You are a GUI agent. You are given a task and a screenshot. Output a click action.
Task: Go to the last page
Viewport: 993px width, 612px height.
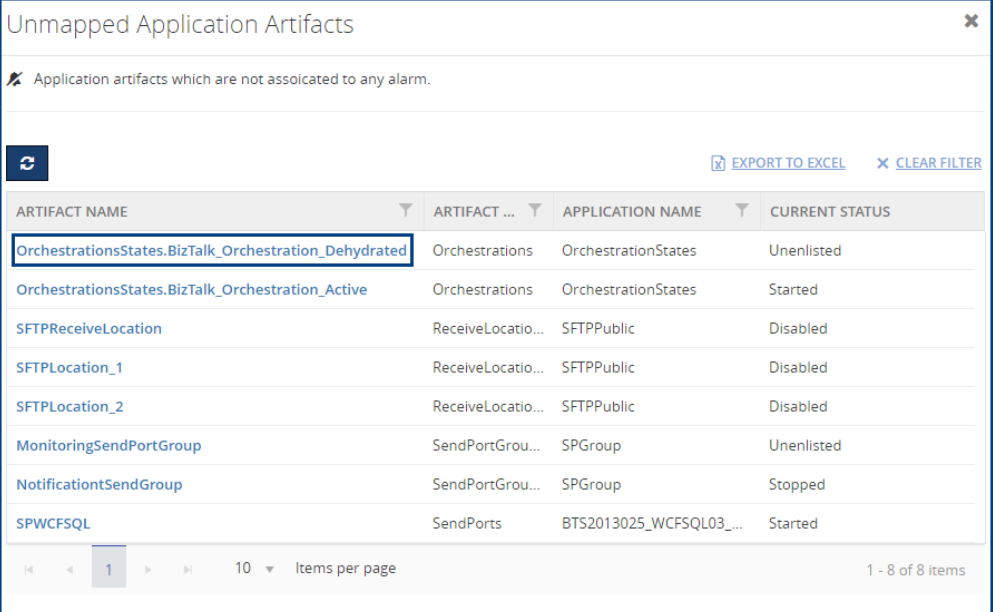pyautogui.click(x=188, y=570)
